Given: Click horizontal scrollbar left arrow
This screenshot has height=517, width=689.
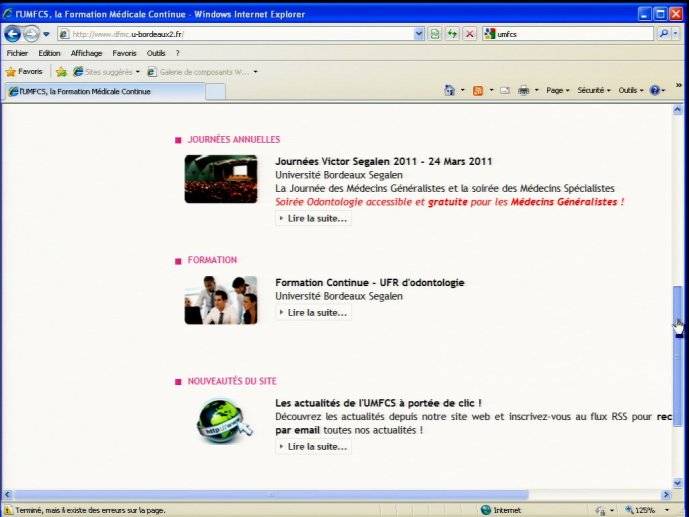Looking at the screenshot, I should pos(7,495).
